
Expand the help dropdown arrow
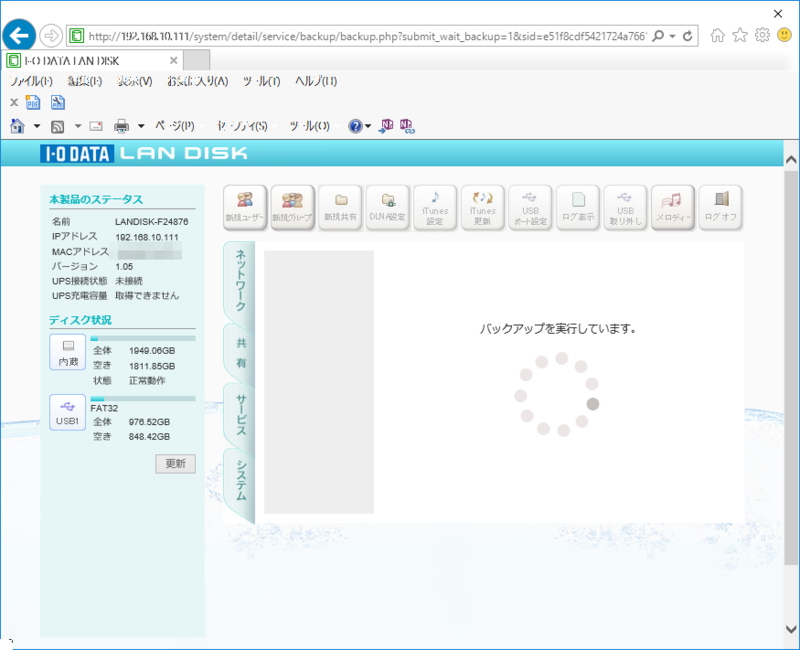(x=368, y=126)
